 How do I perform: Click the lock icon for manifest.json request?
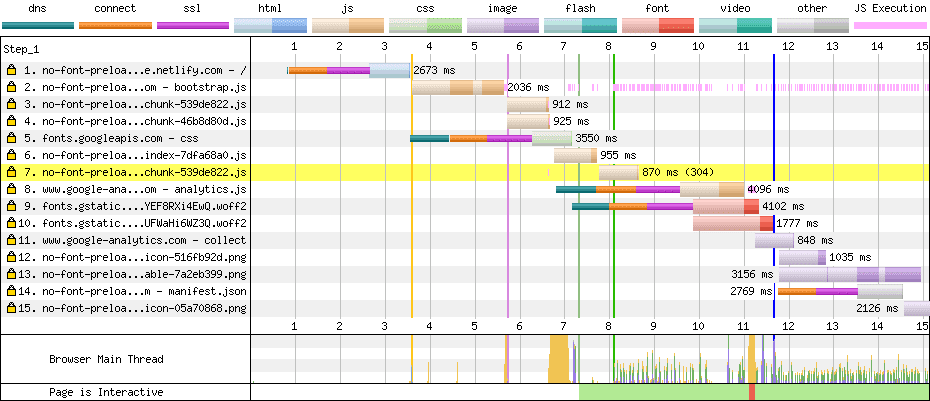coord(11,291)
